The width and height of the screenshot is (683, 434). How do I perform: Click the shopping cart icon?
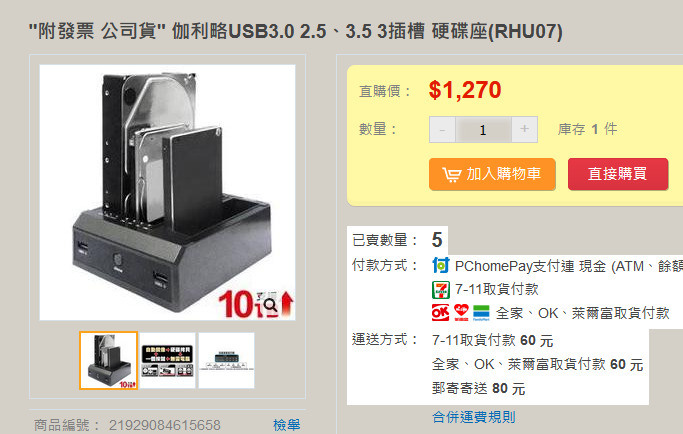pyautogui.click(x=451, y=174)
